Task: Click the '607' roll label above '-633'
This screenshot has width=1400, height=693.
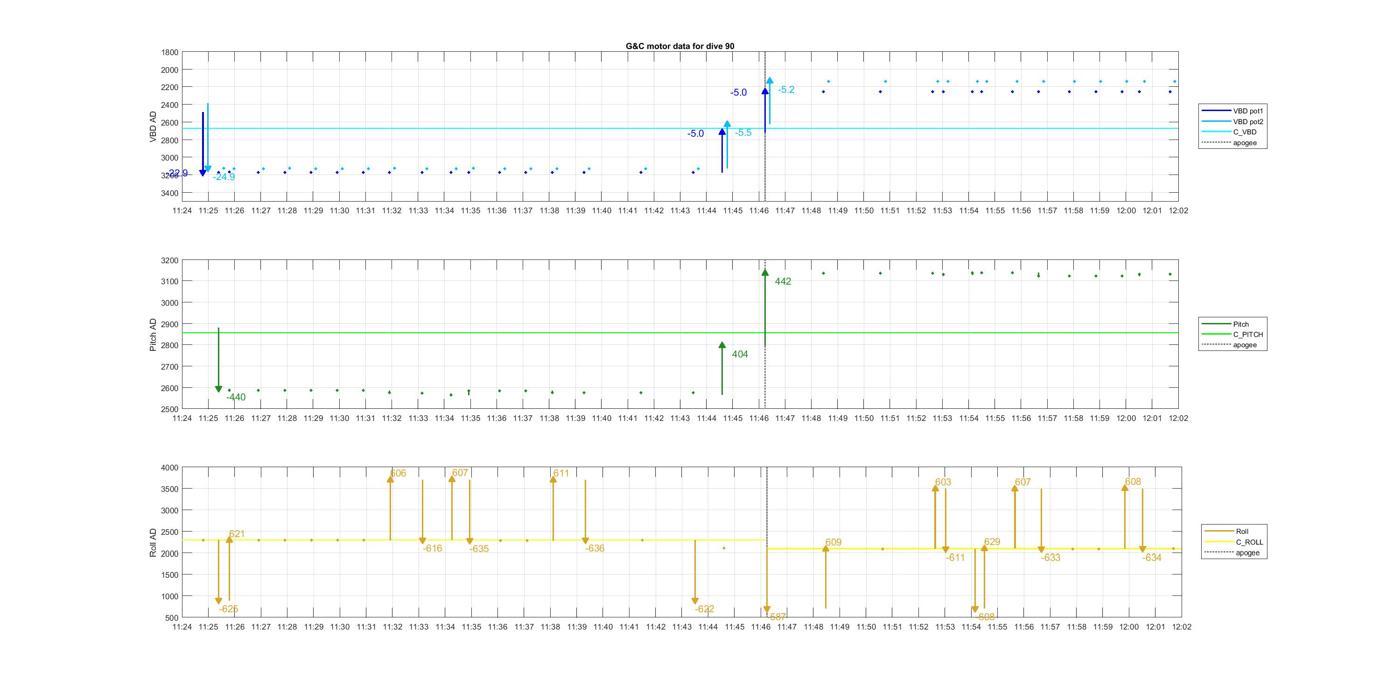Action: (x=1023, y=483)
